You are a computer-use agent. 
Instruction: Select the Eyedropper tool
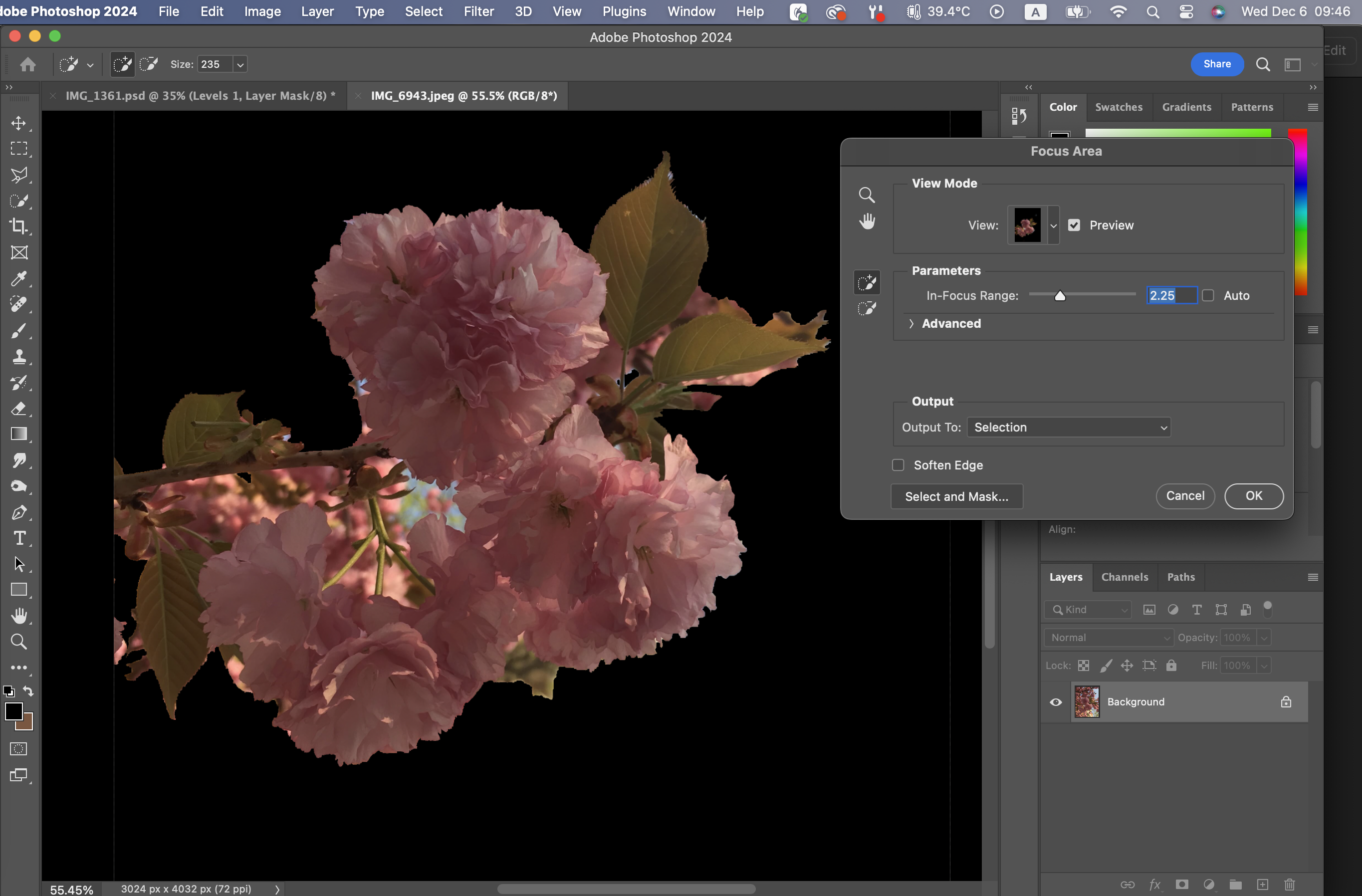(19, 279)
